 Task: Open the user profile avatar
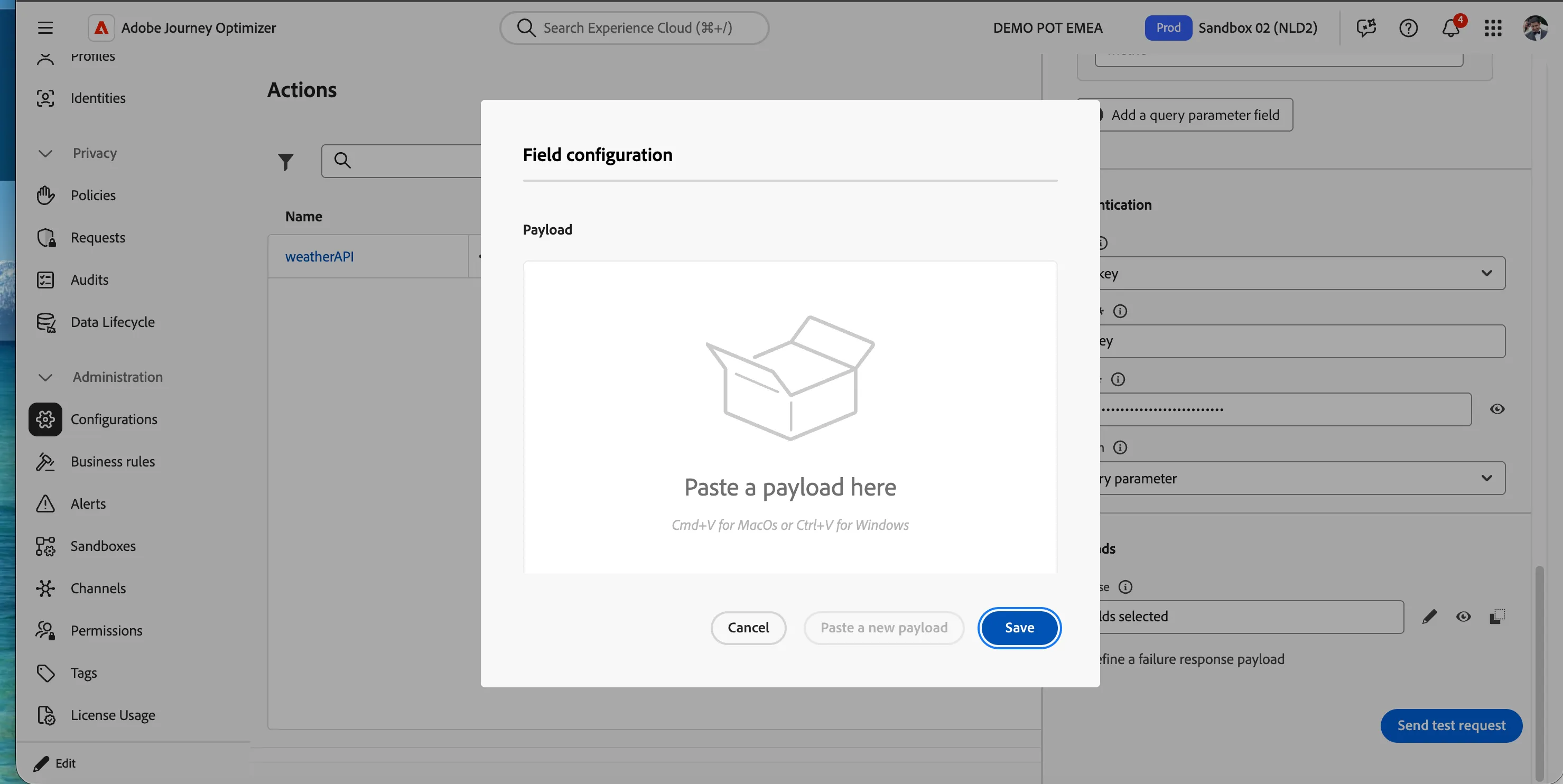point(1535,28)
